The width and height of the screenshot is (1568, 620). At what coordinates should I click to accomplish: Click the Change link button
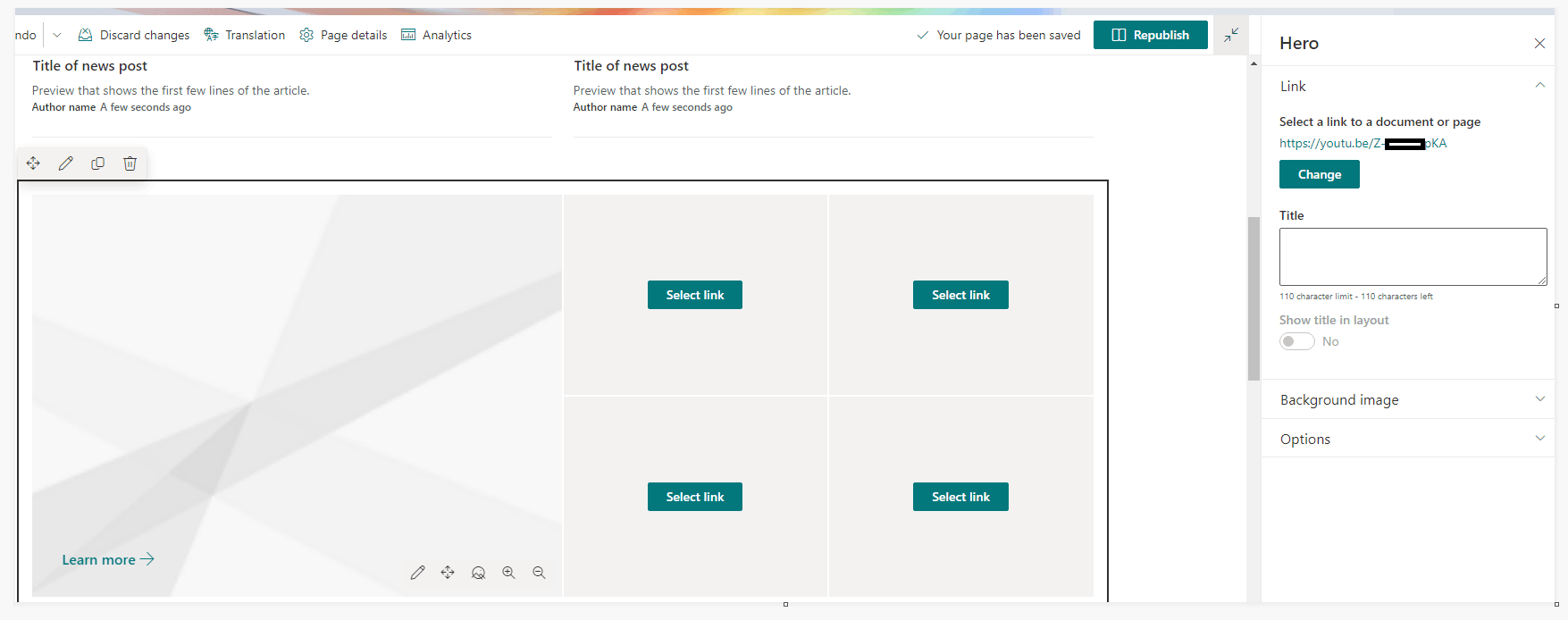click(1320, 174)
